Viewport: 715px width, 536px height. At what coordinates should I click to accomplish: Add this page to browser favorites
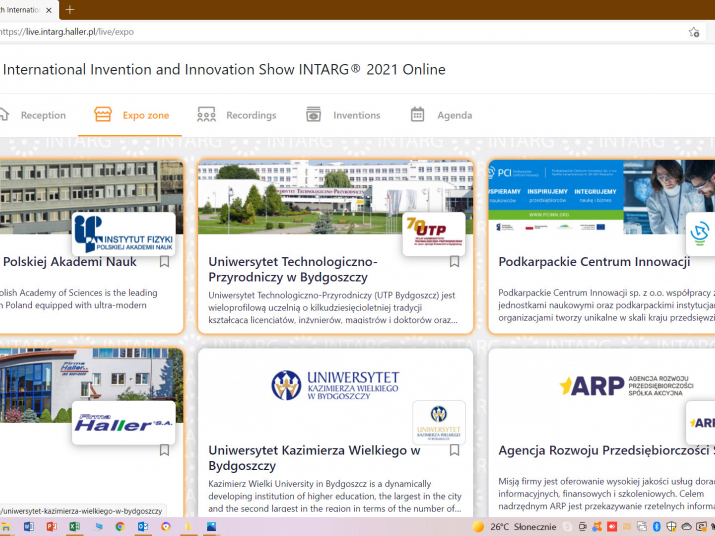pyautogui.click(x=694, y=32)
